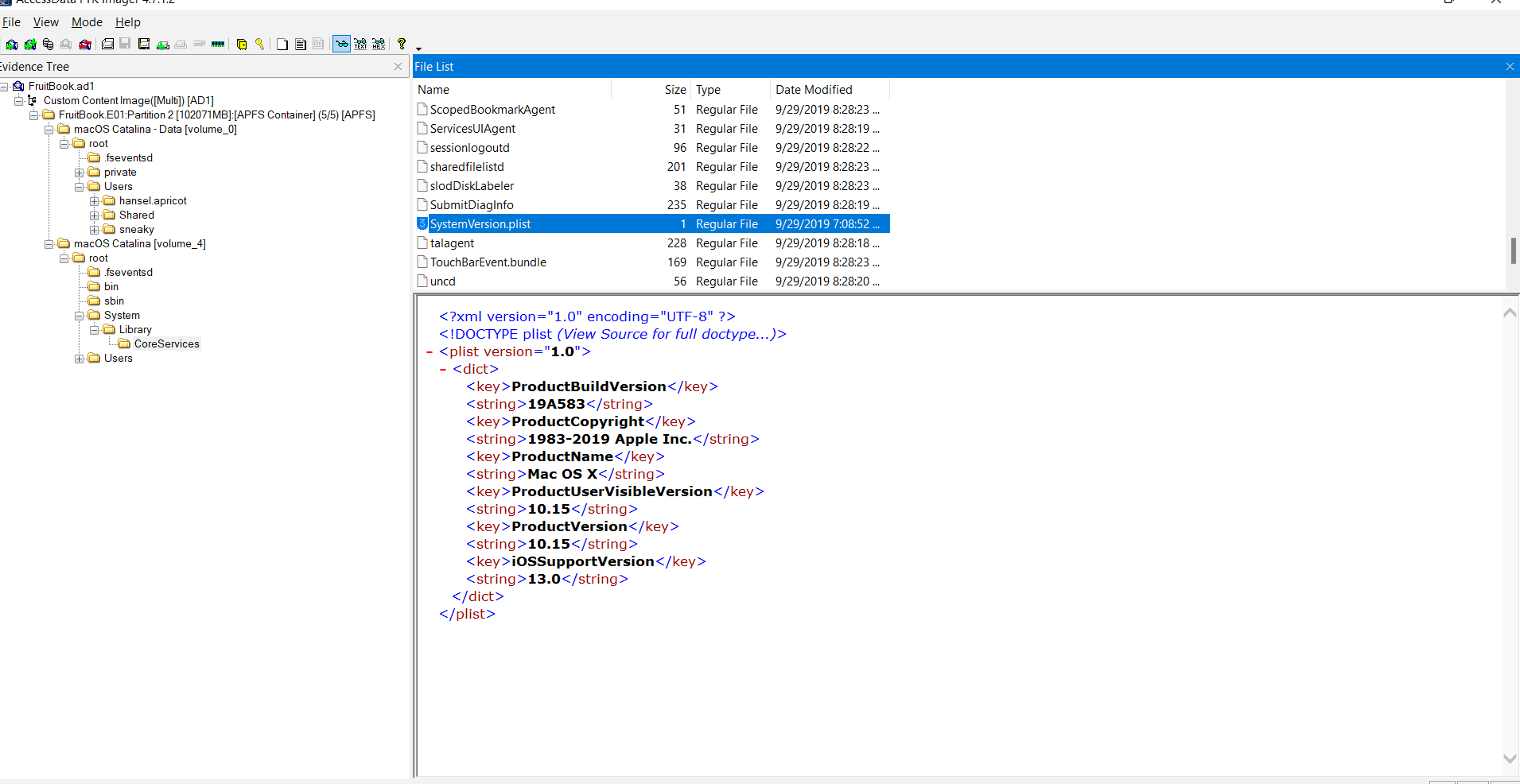Open the File menu
The height and width of the screenshot is (784, 1520).
[11, 22]
